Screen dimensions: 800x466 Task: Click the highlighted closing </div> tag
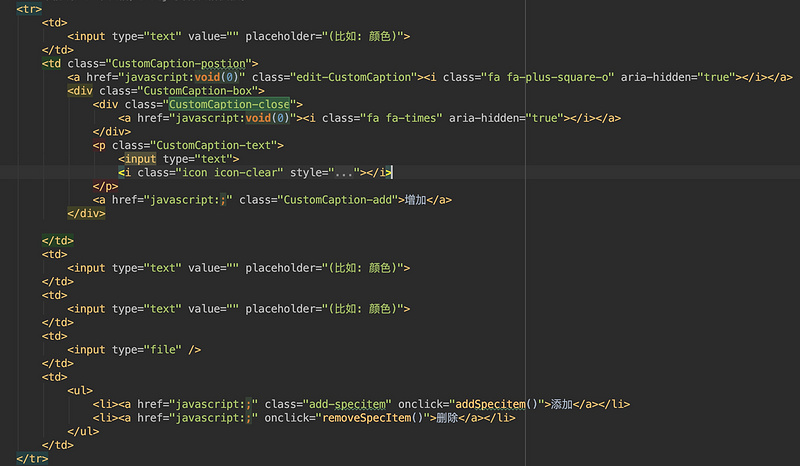coord(86,213)
